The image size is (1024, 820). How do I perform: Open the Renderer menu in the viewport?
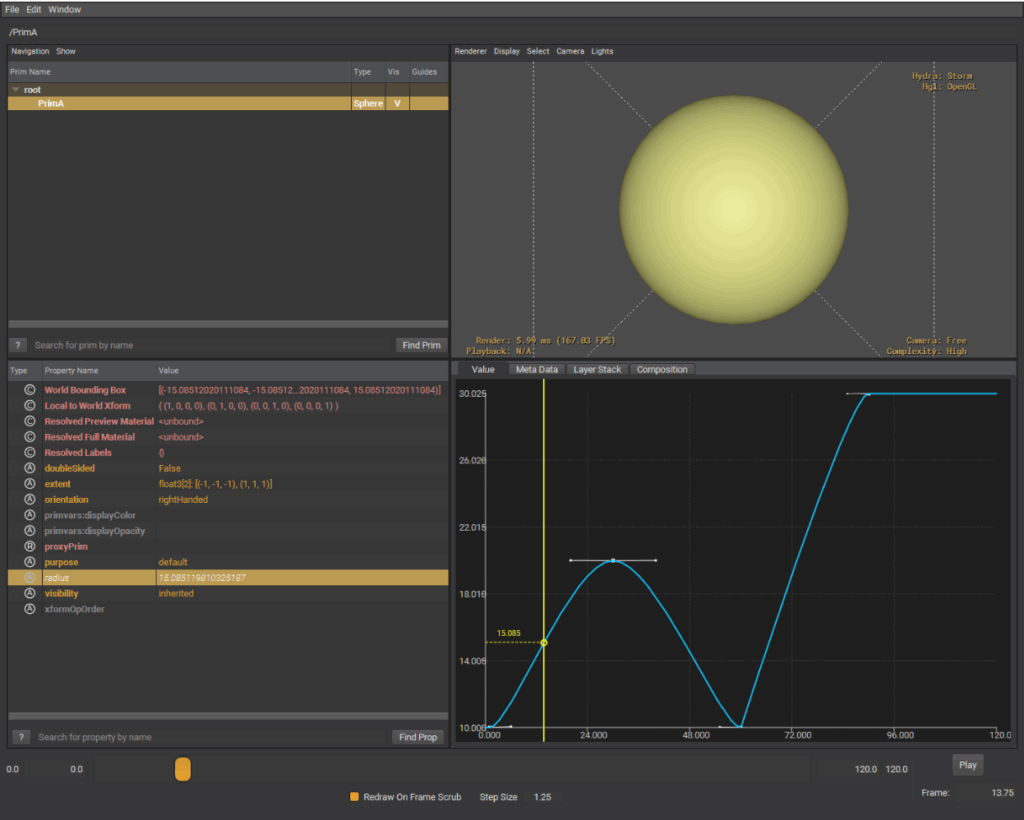tap(471, 51)
